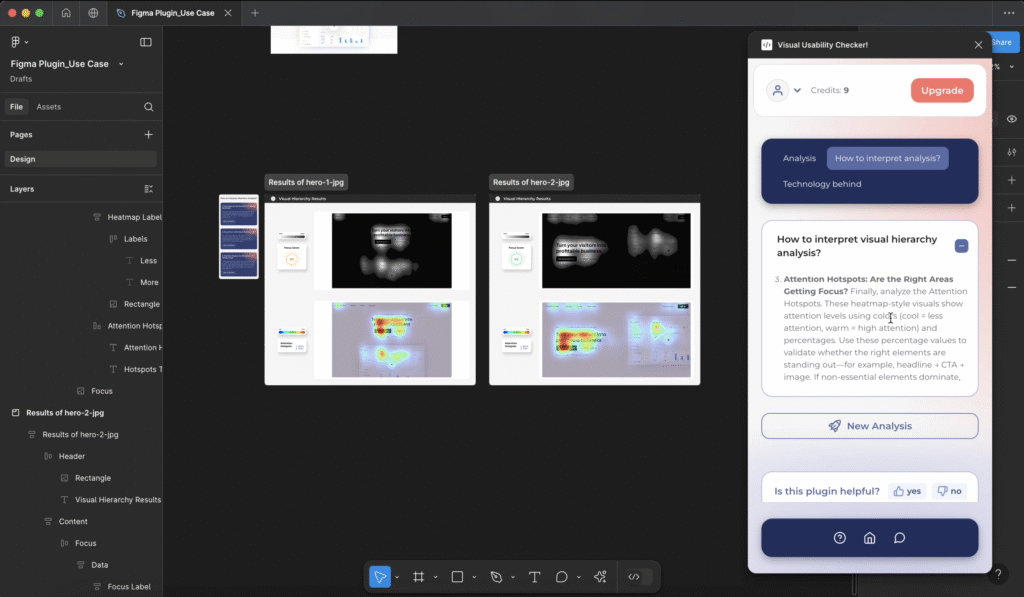This screenshot has height=597, width=1024.
Task: Open Frame tool options dropdown arrow
Action: pos(436,577)
